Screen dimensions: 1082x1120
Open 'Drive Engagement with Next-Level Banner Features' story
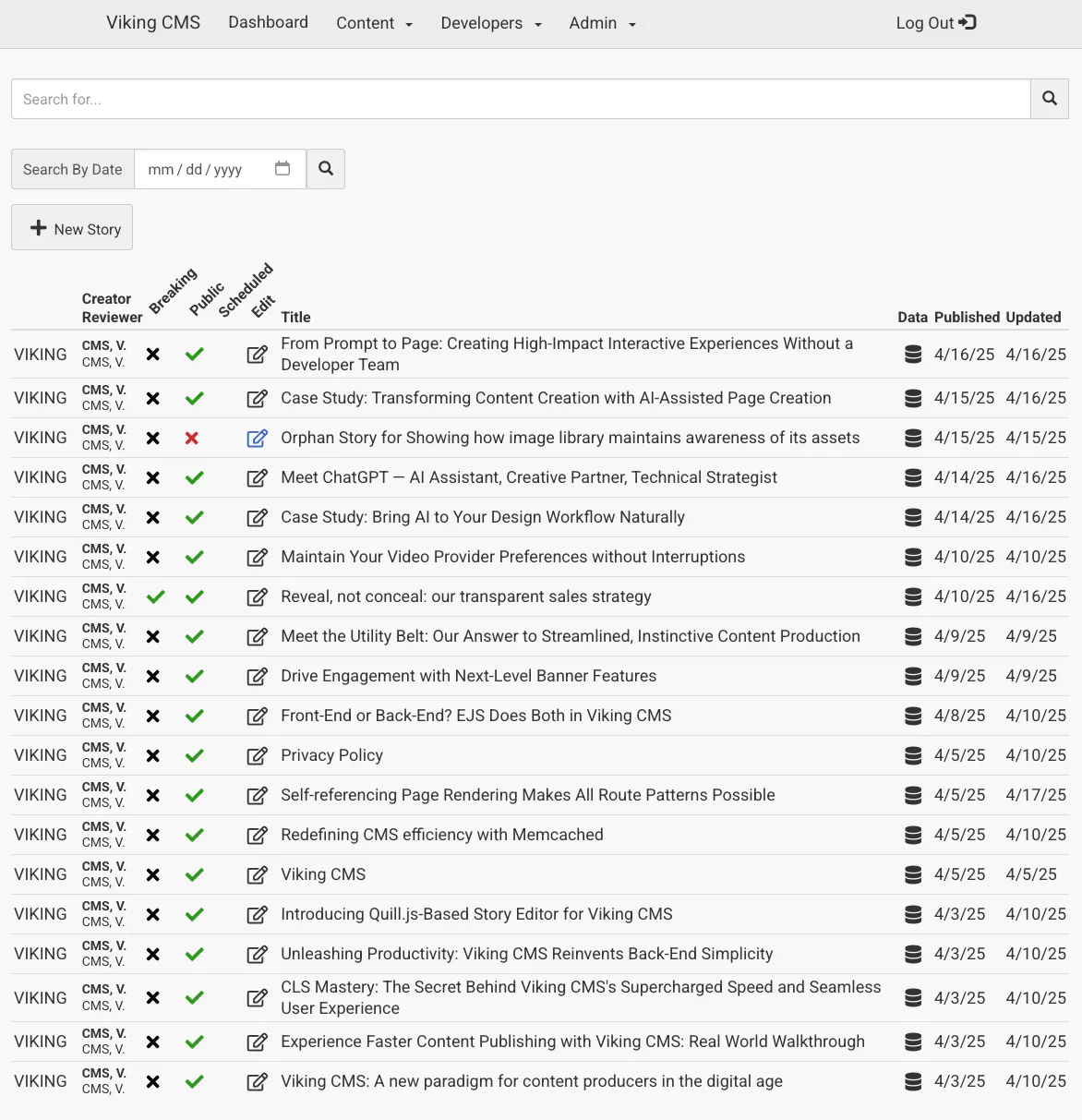tap(468, 676)
